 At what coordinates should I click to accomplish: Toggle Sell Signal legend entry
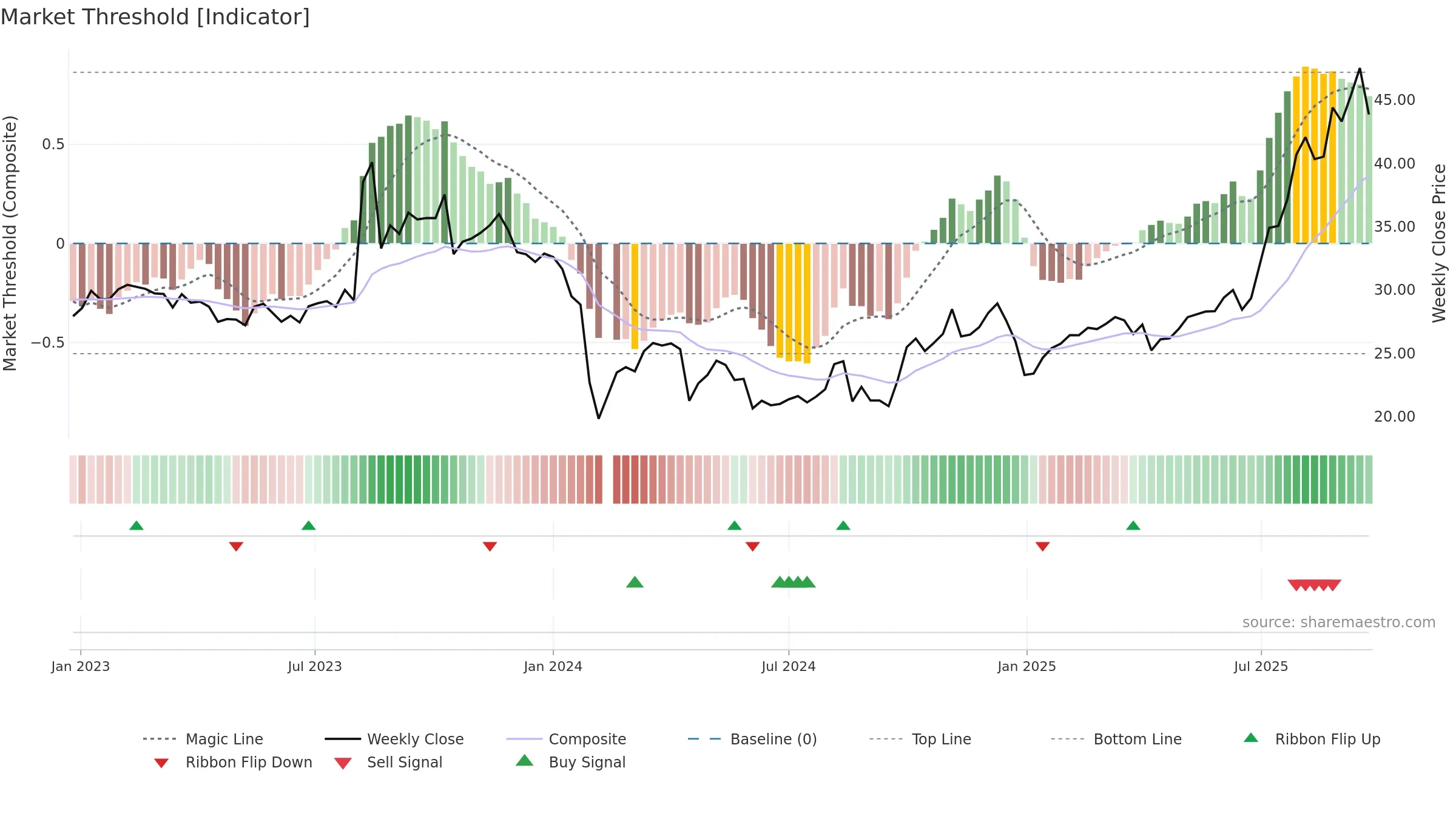[x=388, y=763]
